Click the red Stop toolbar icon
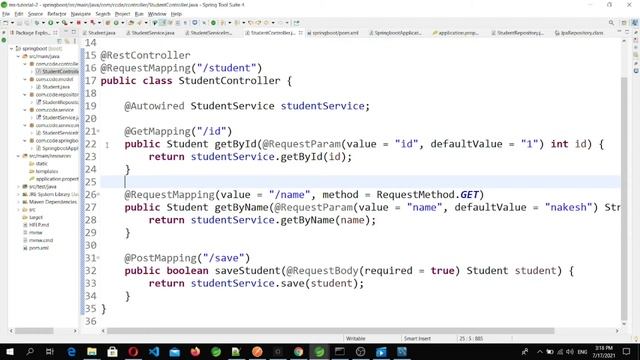 click(x=78, y=23)
